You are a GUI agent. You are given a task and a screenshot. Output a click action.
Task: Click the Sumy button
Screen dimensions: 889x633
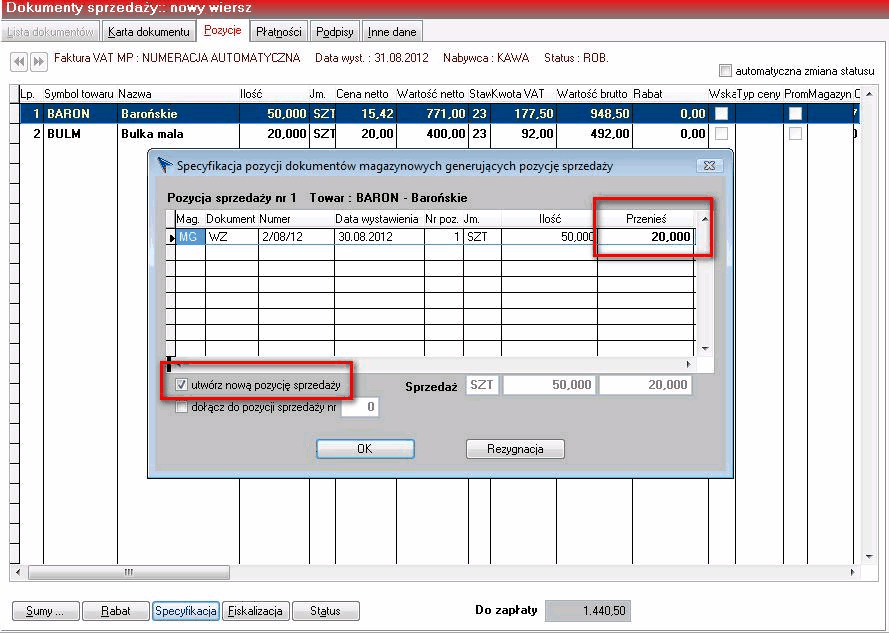click(45, 611)
